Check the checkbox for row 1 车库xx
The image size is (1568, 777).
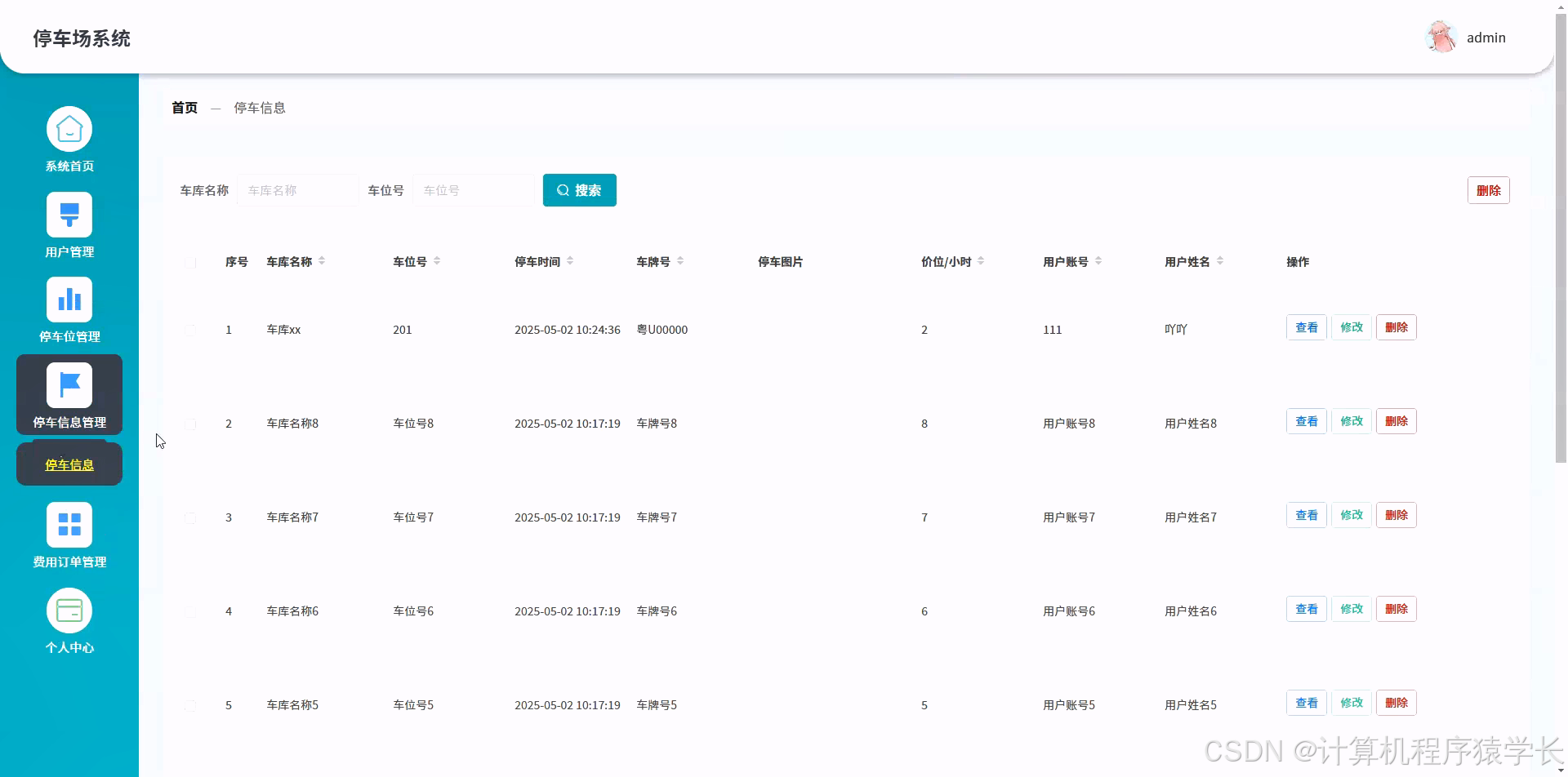pyautogui.click(x=190, y=330)
